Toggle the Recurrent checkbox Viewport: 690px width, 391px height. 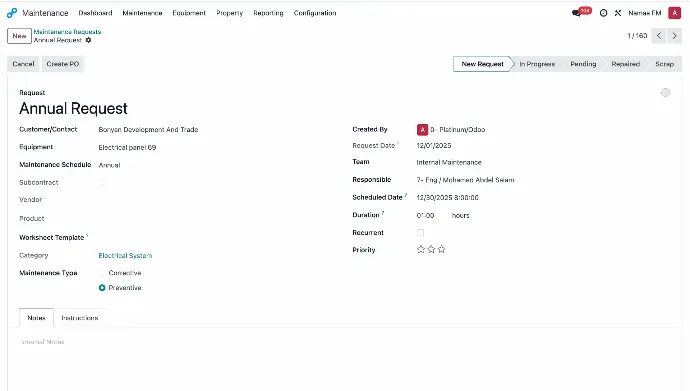tap(420, 233)
